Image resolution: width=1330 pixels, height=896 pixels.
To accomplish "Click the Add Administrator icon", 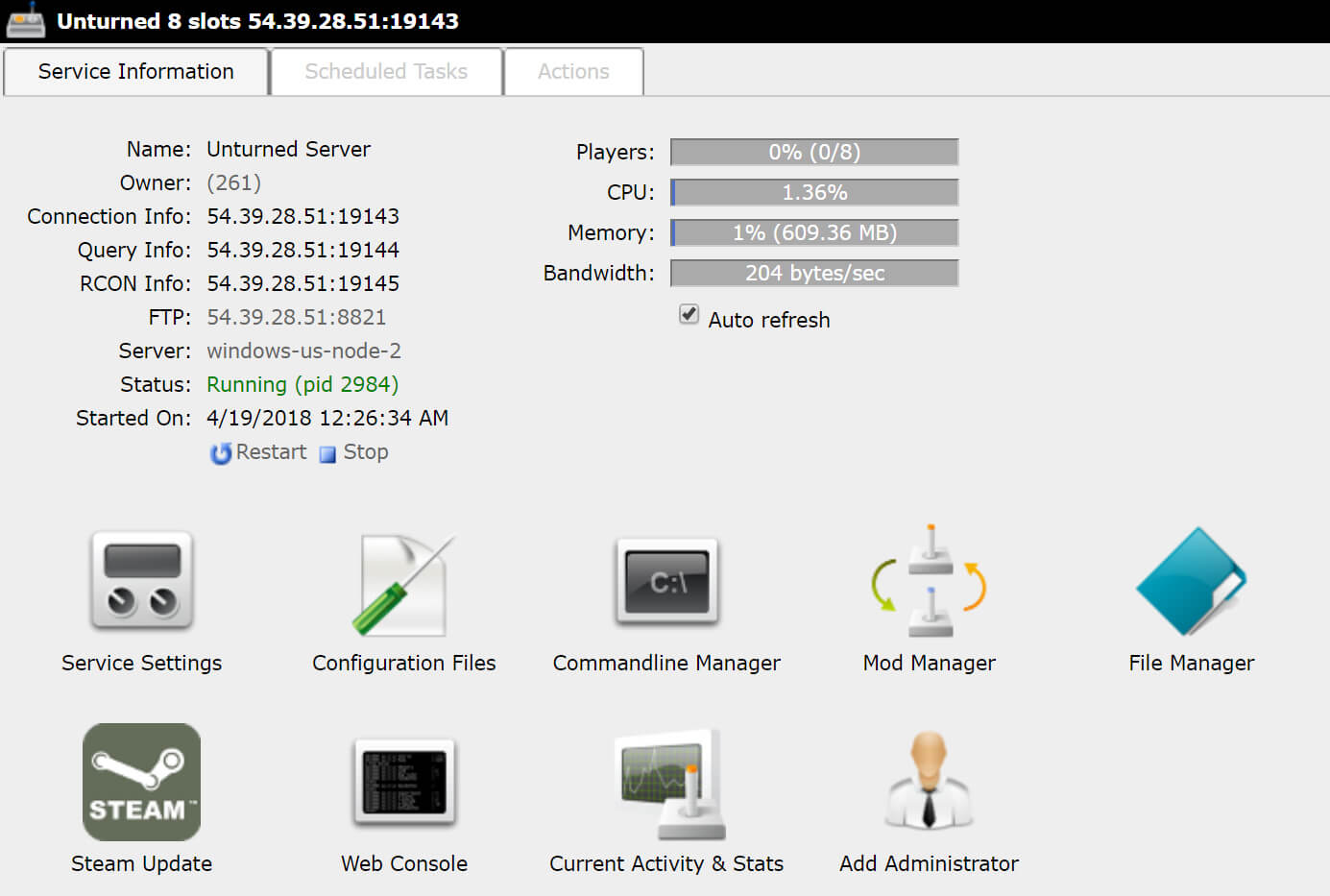I will coord(929,781).
